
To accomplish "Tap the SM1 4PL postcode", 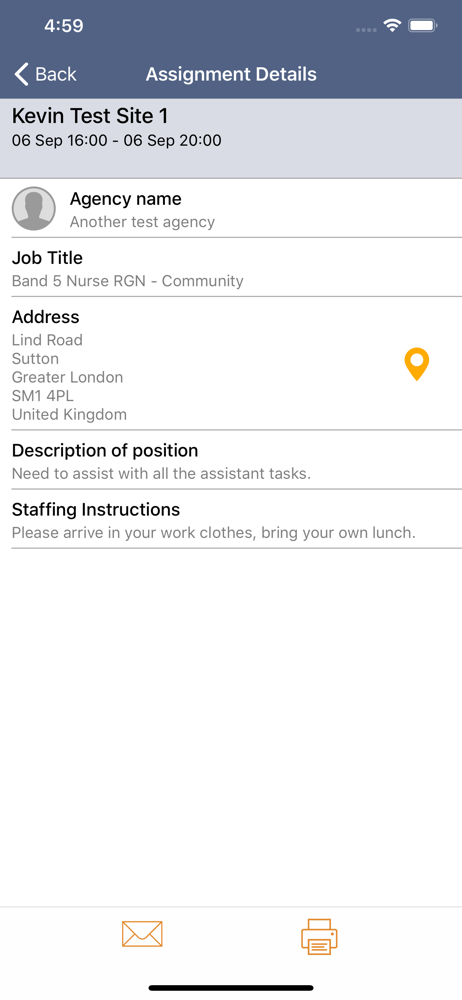I will coord(43,396).
